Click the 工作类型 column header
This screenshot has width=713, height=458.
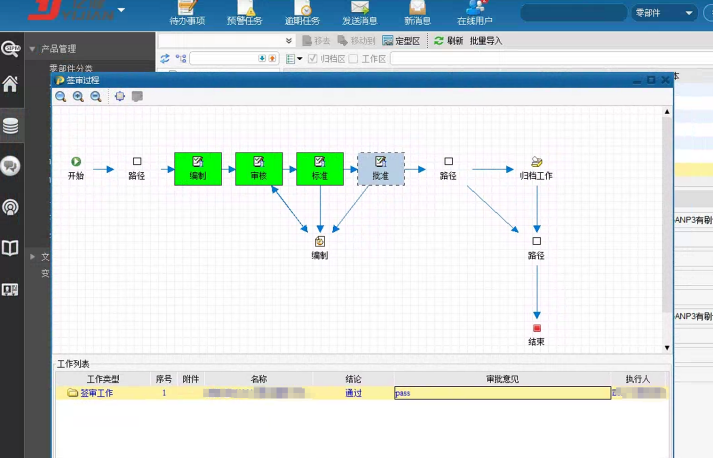[x=103, y=379]
